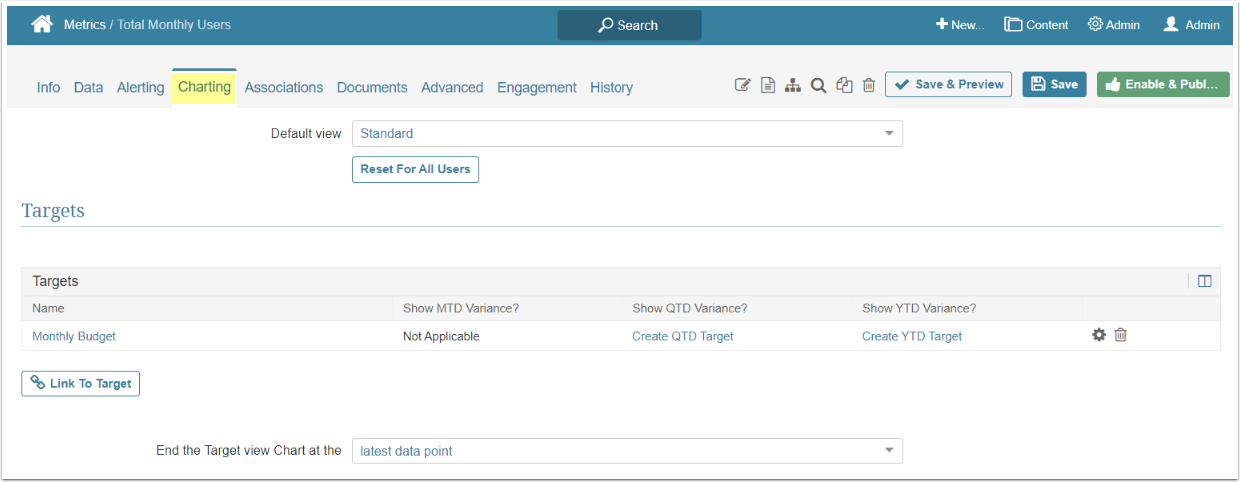
Task: Open the New menu in header
Action: [959, 25]
